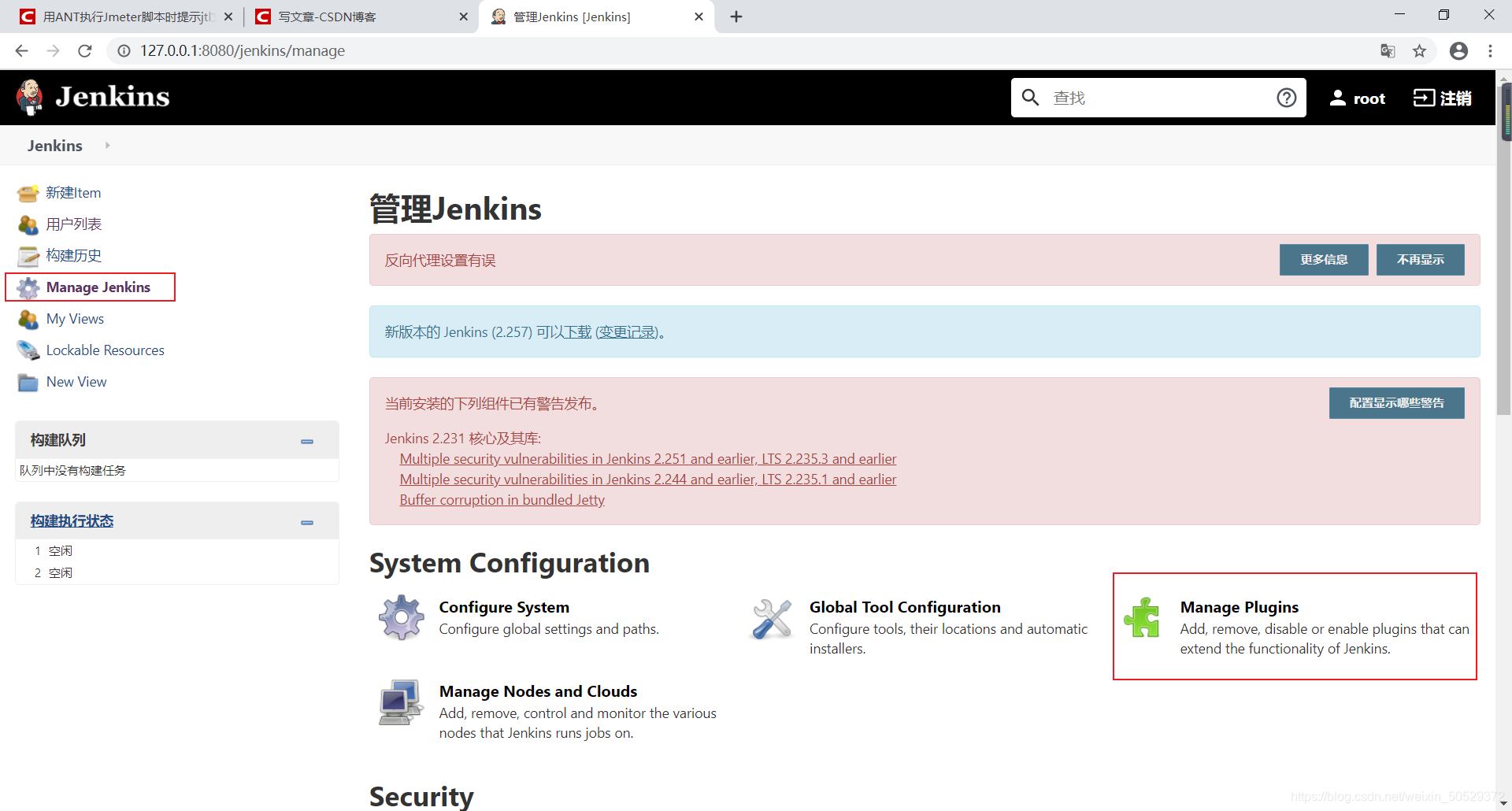Open the Configure System title link
1512x811 pixels.
click(x=504, y=607)
